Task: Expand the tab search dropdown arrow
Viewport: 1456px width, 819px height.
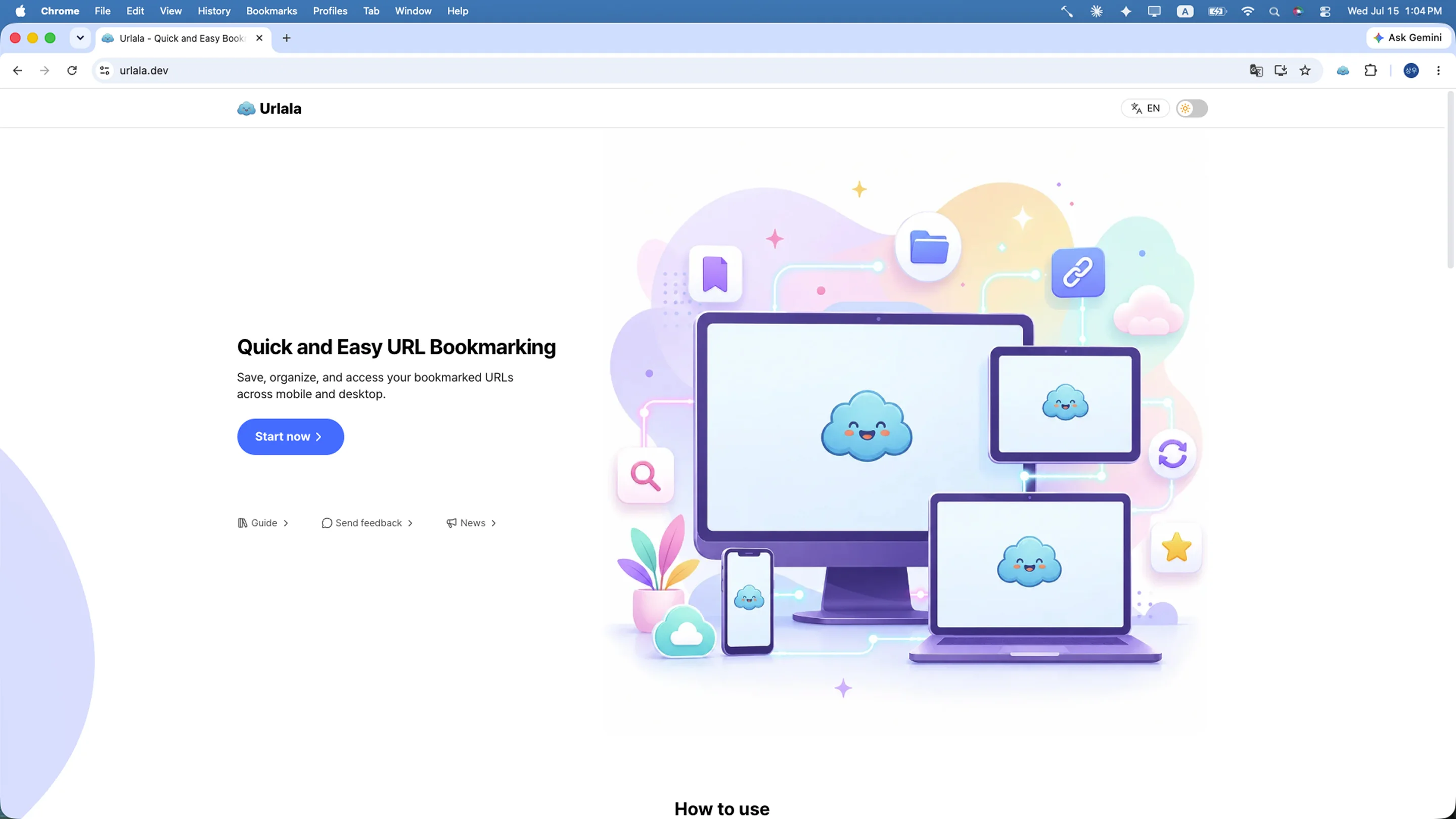Action: (80, 38)
